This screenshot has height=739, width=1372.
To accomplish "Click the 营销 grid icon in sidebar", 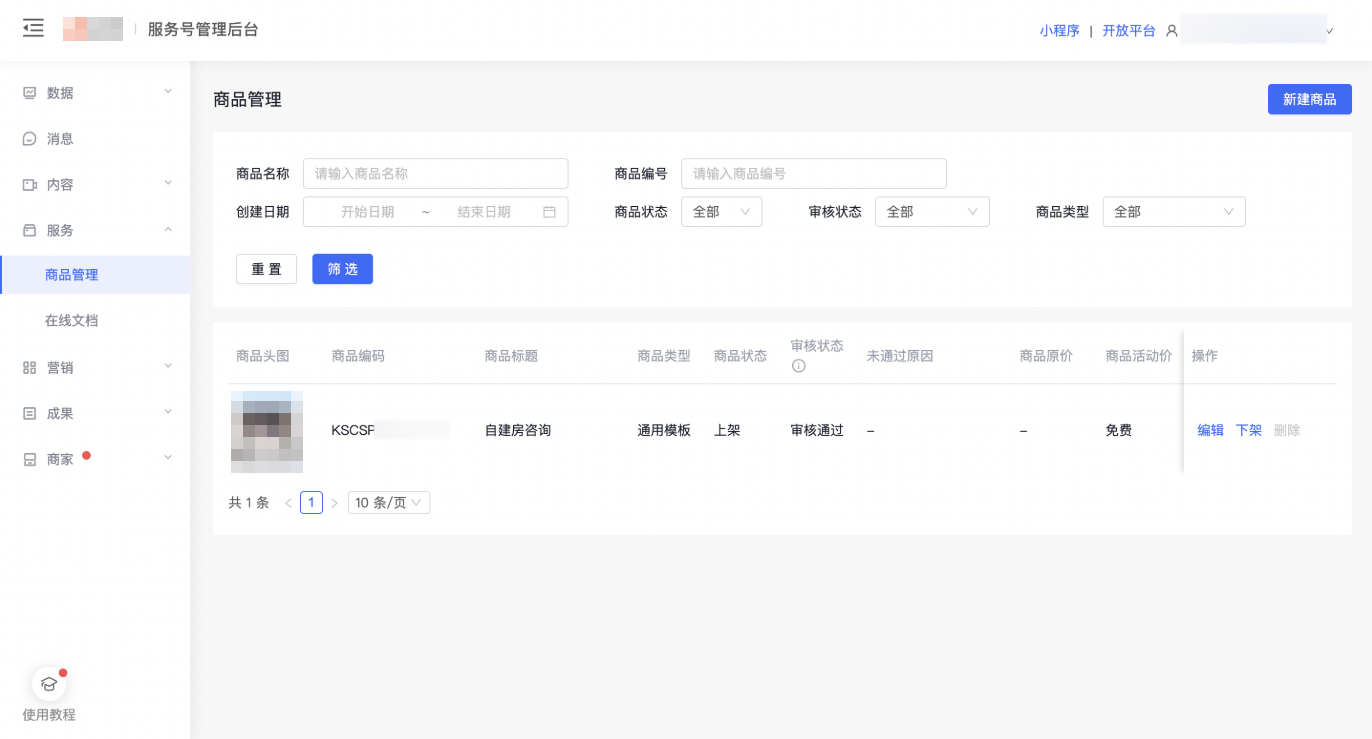I will point(30,368).
